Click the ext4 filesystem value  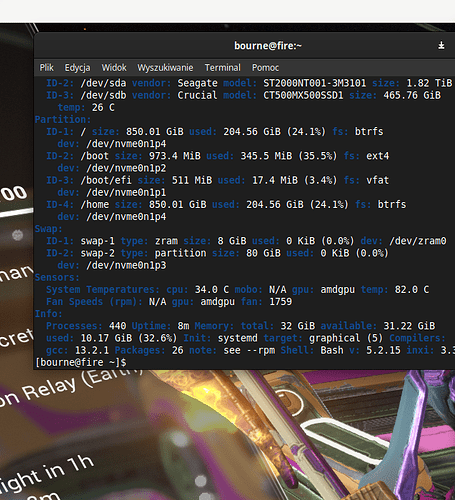pyautogui.click(x=378, y=156)
